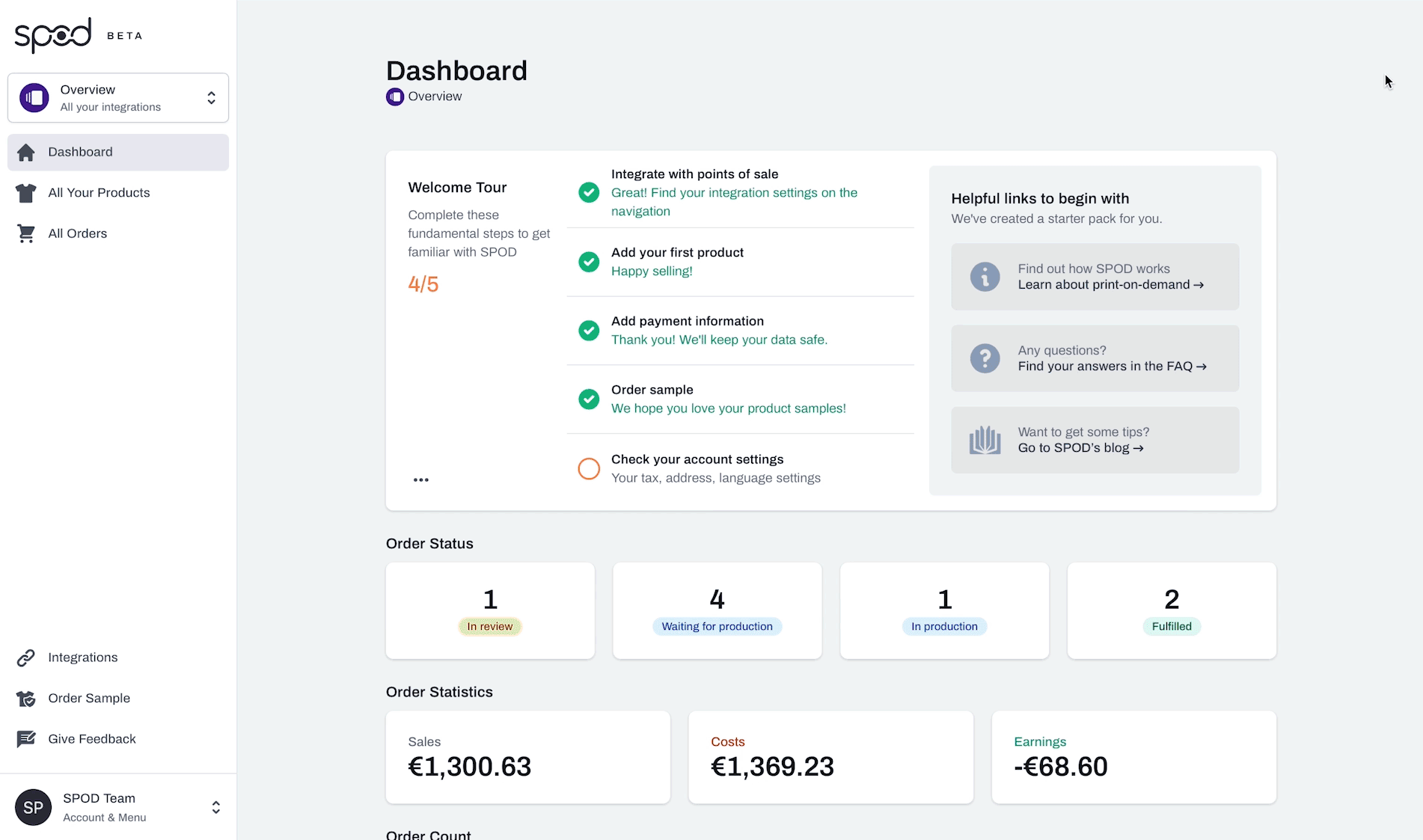Open Learn about print-on-demand link
Screen dimensions: 1423x840
pyautogui.click(x=1110, y=285)
